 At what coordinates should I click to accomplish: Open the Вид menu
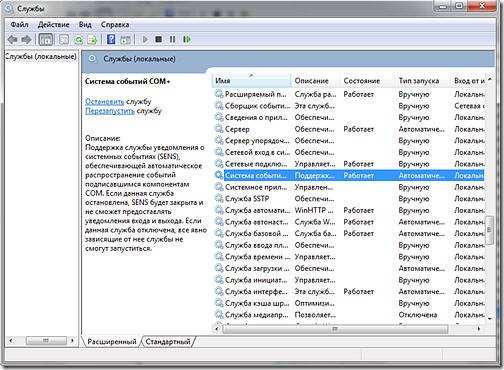tap(85, 24)
